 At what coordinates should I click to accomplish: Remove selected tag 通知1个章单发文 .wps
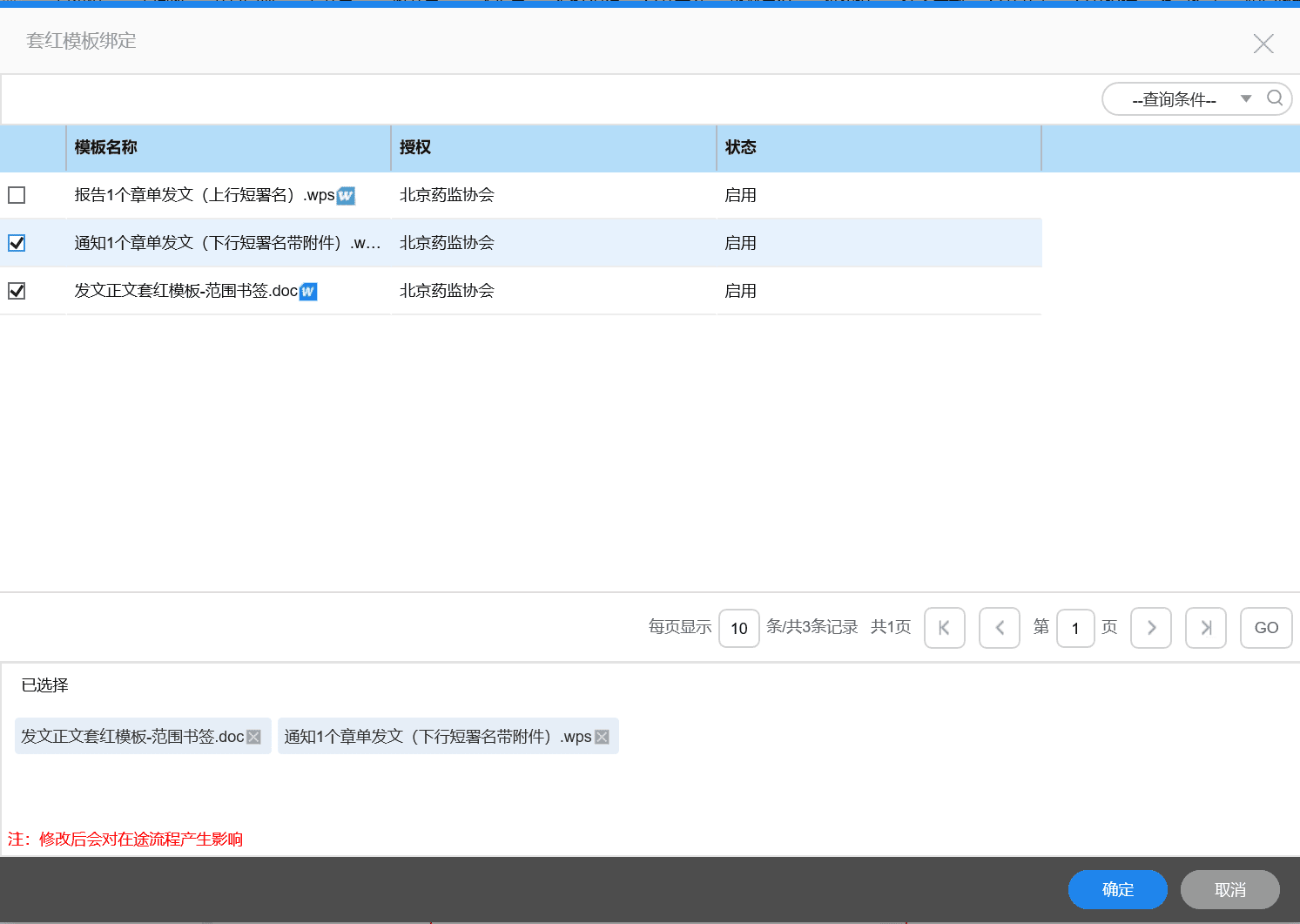602,737
